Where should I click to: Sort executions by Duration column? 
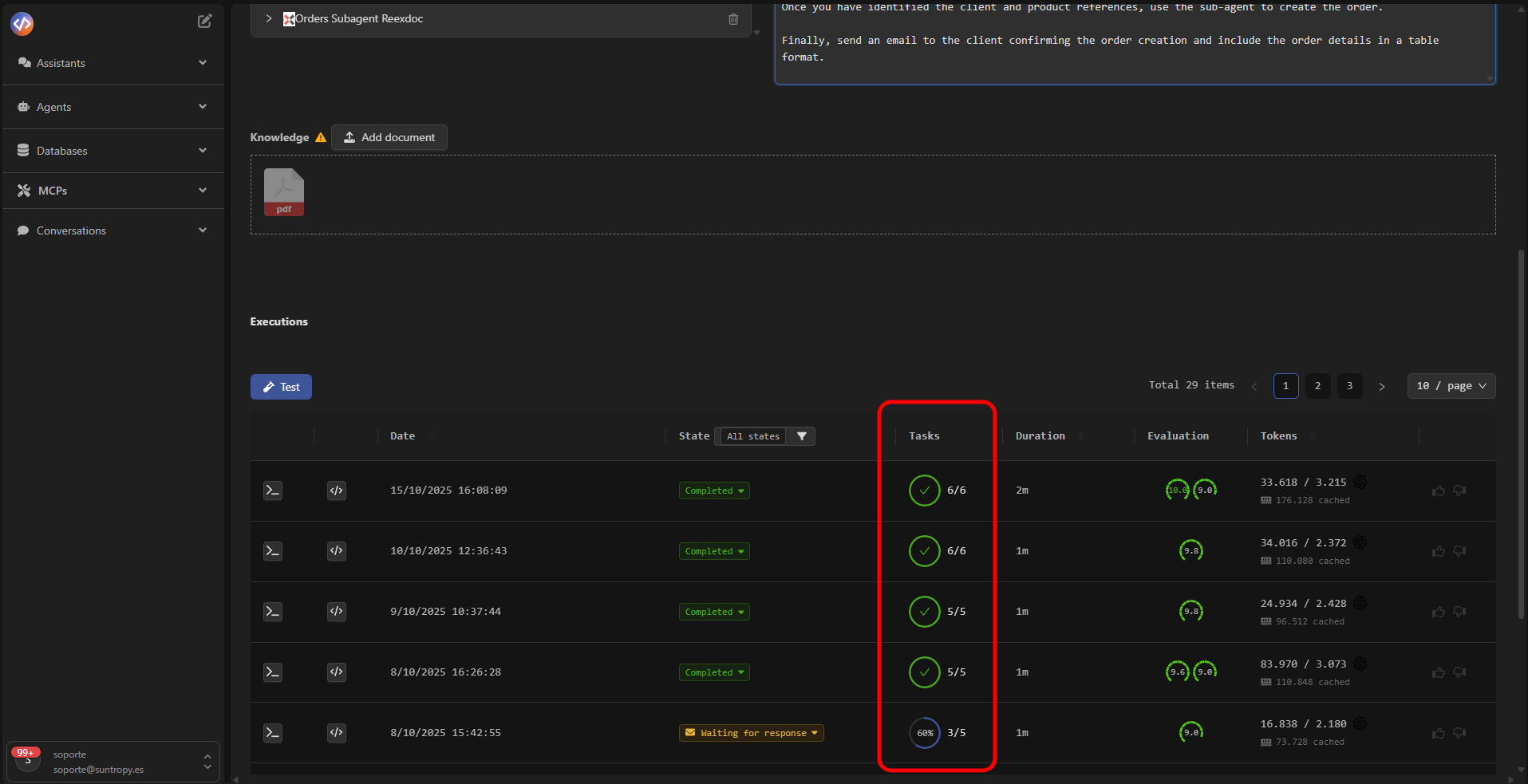(1081, 435)
